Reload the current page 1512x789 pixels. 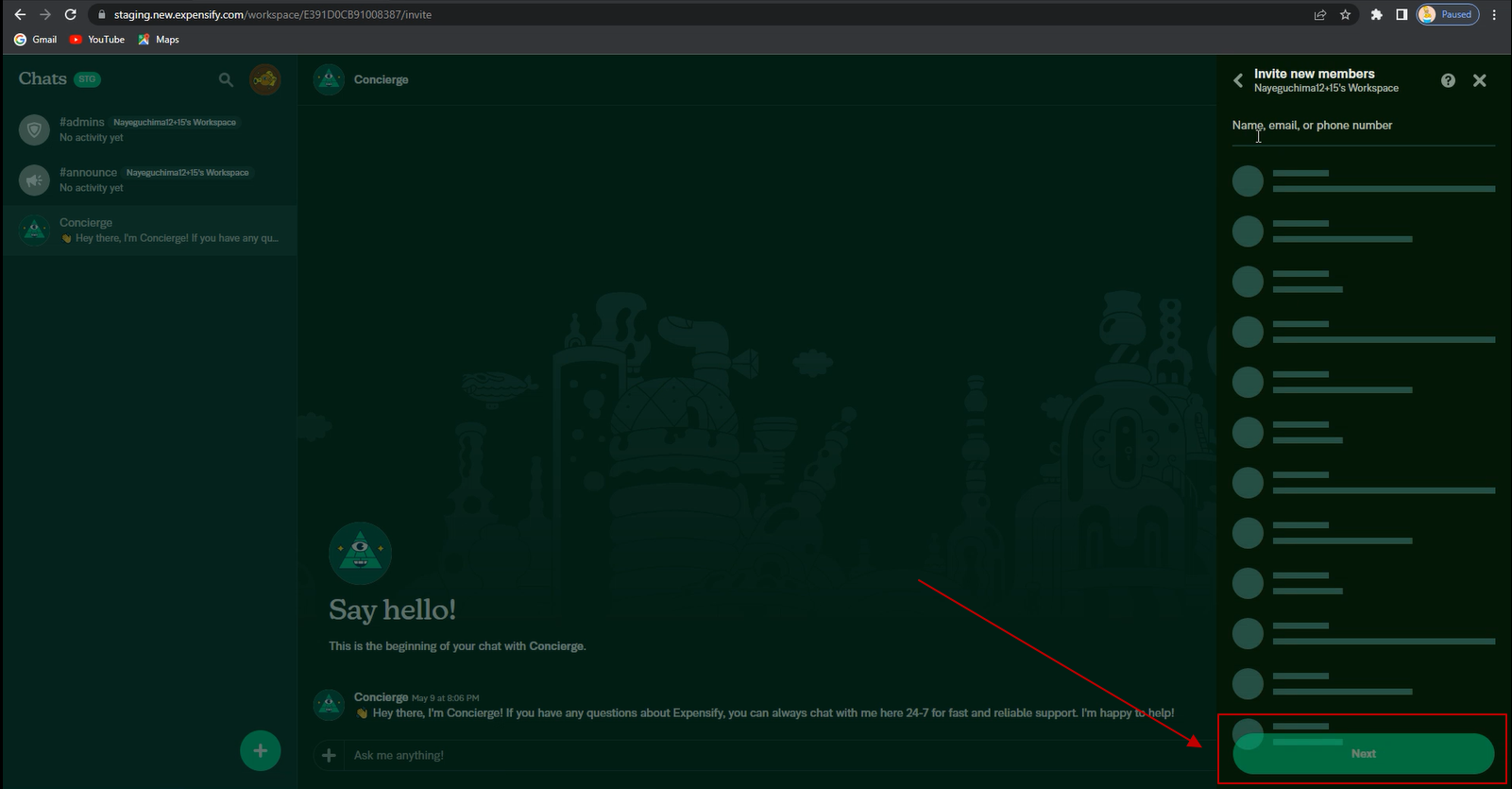coord(70,14)
